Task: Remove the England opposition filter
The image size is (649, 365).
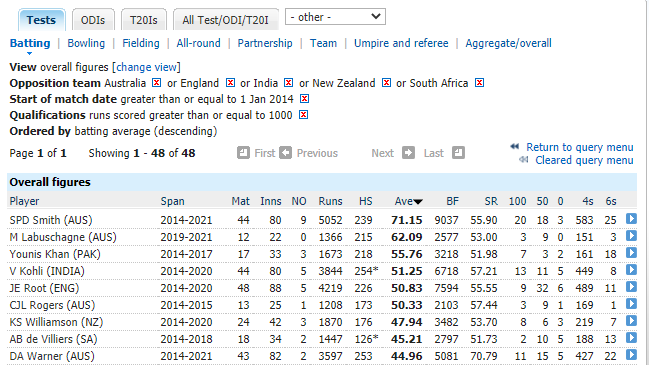Action: [x=230, y=83]
